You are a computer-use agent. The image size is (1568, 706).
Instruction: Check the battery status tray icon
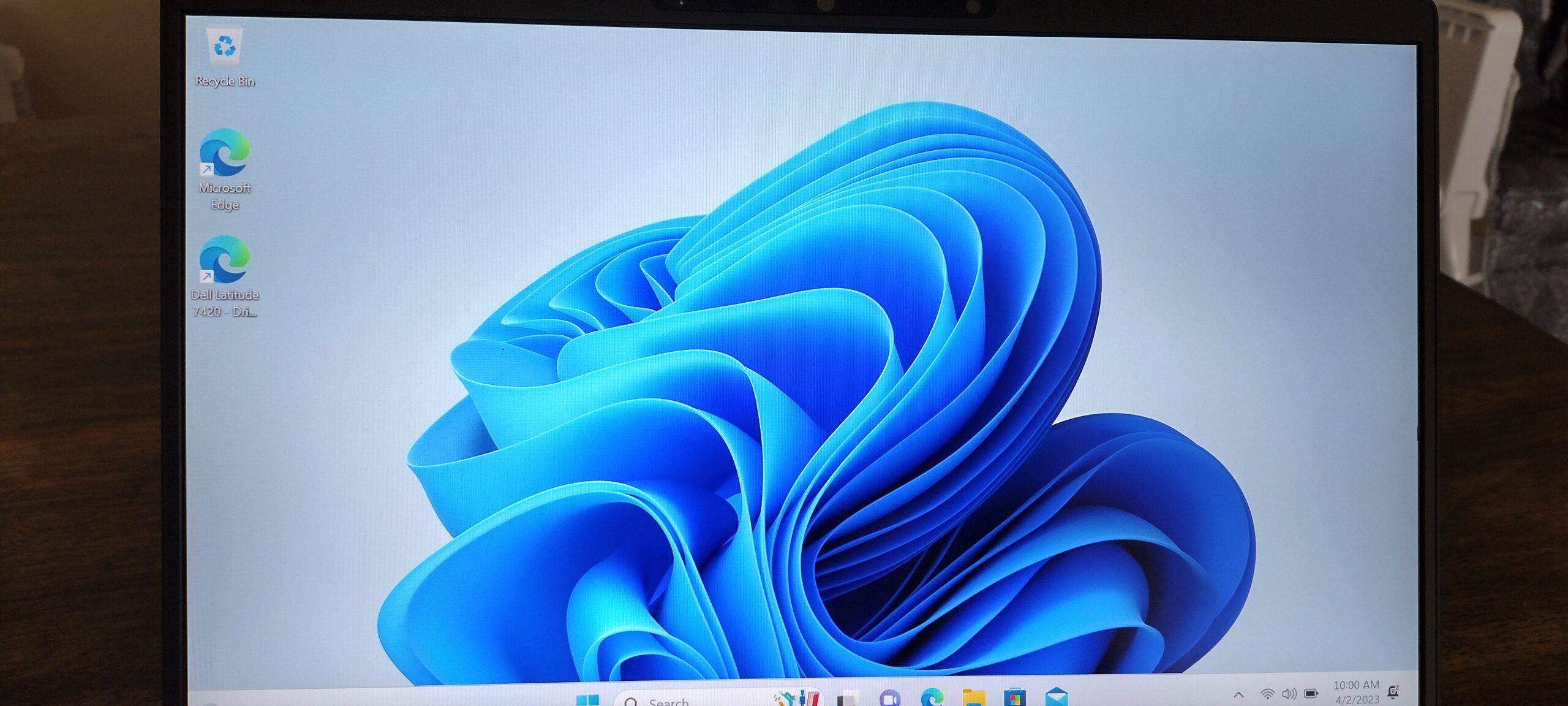[x=1311, y=694]
